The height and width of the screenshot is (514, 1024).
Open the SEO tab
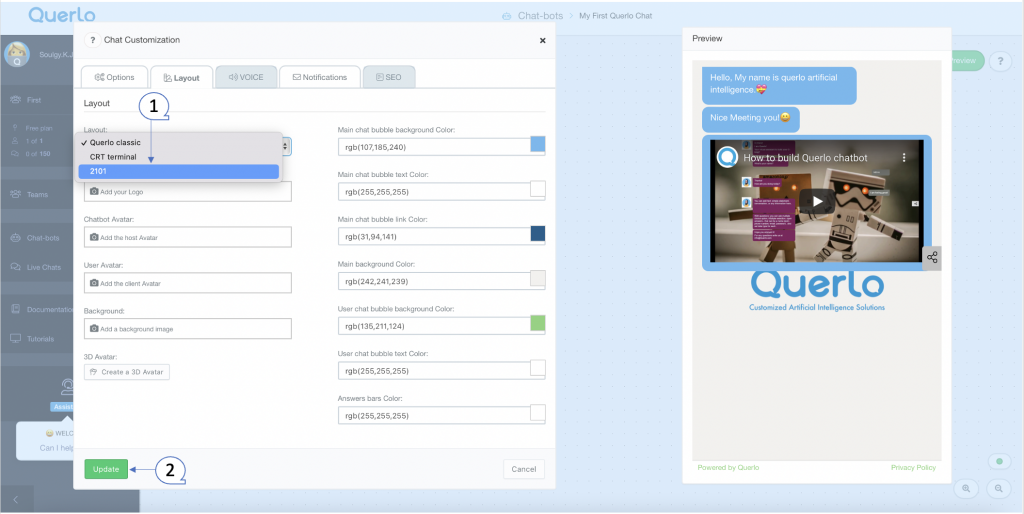(x=389, y=77)
